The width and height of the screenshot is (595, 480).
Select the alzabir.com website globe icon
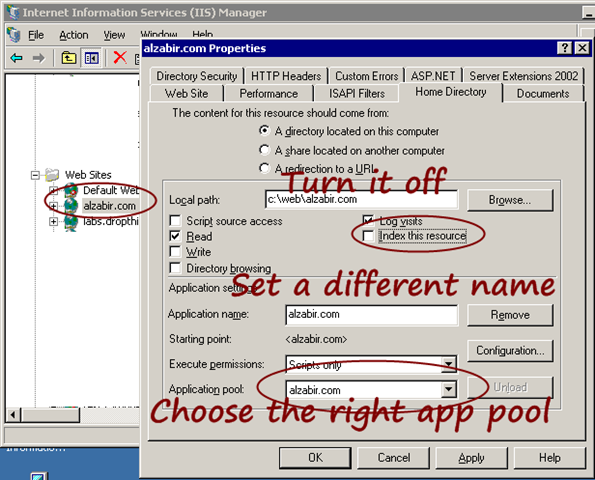tap(71, 206)
